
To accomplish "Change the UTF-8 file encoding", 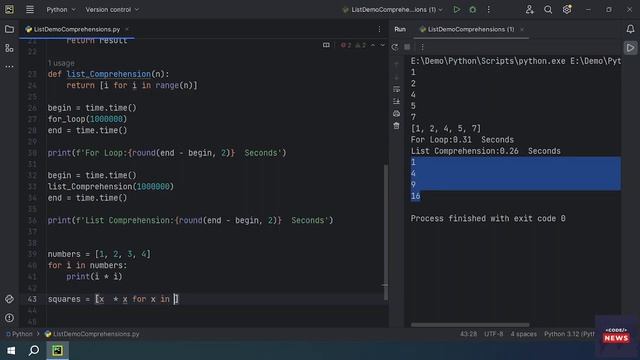I will [x=493, y=334].
